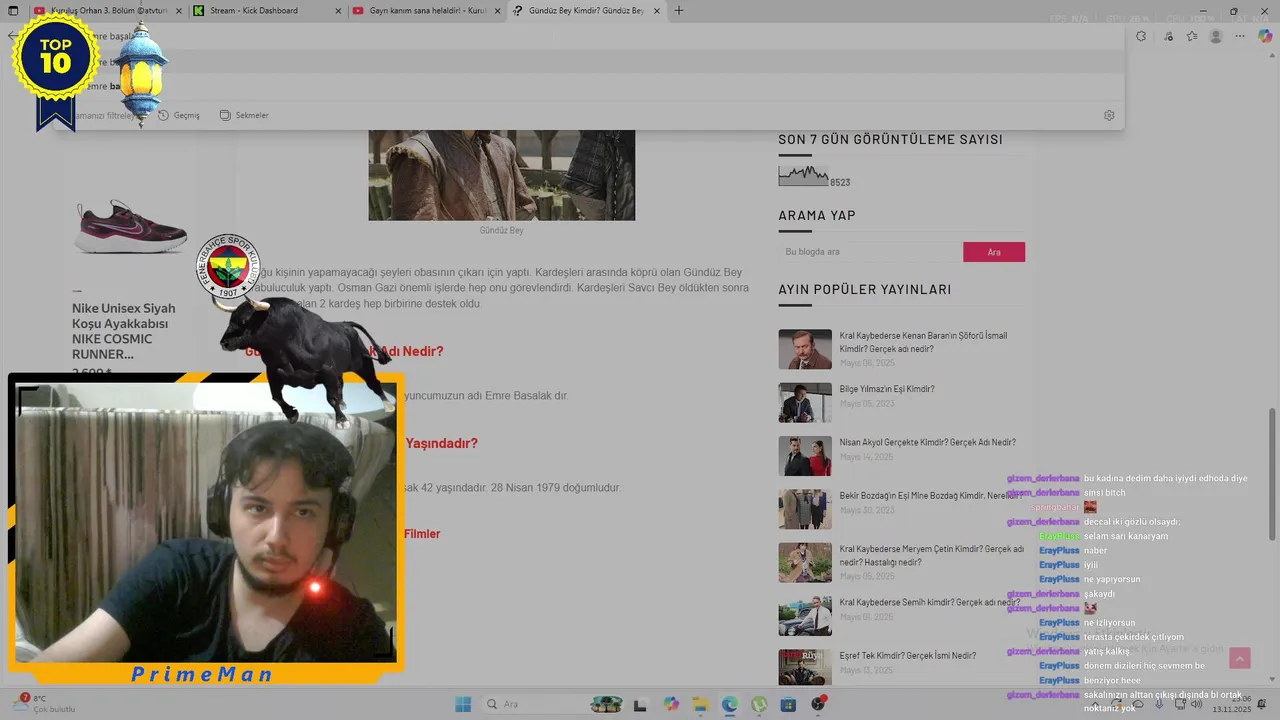Click the pink Ara search button
Screen dimensions: 1280x720
coord(994,252)
